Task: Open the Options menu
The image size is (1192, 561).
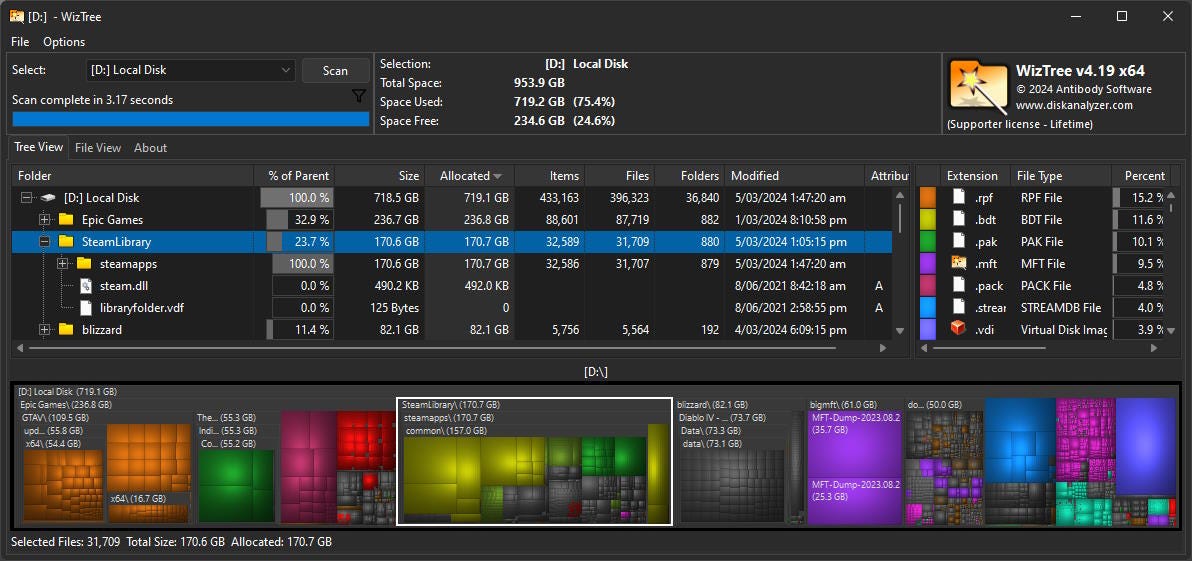Action: coord(64,42)
